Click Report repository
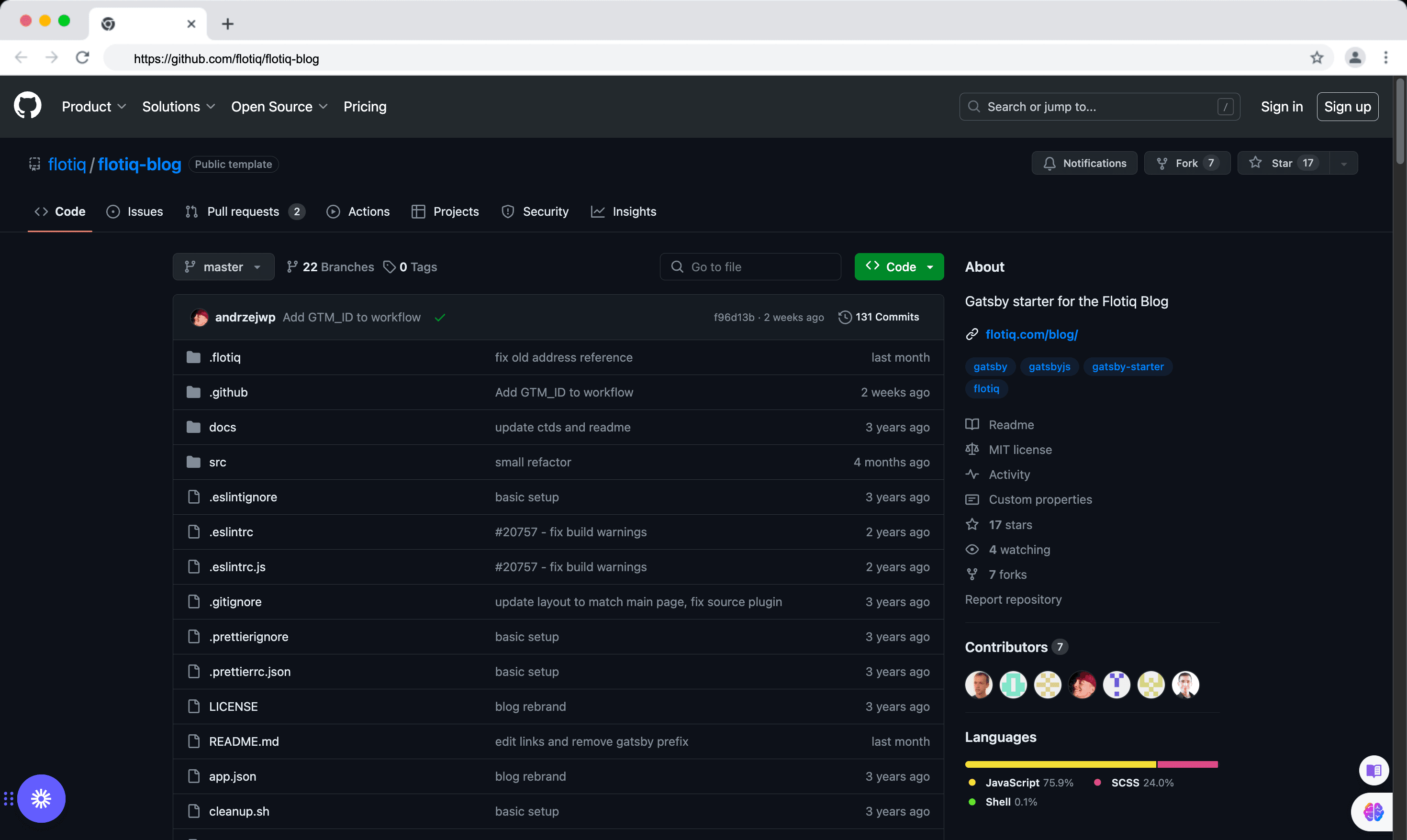Screen dimensions: 1407x840 click(1013, 599)
